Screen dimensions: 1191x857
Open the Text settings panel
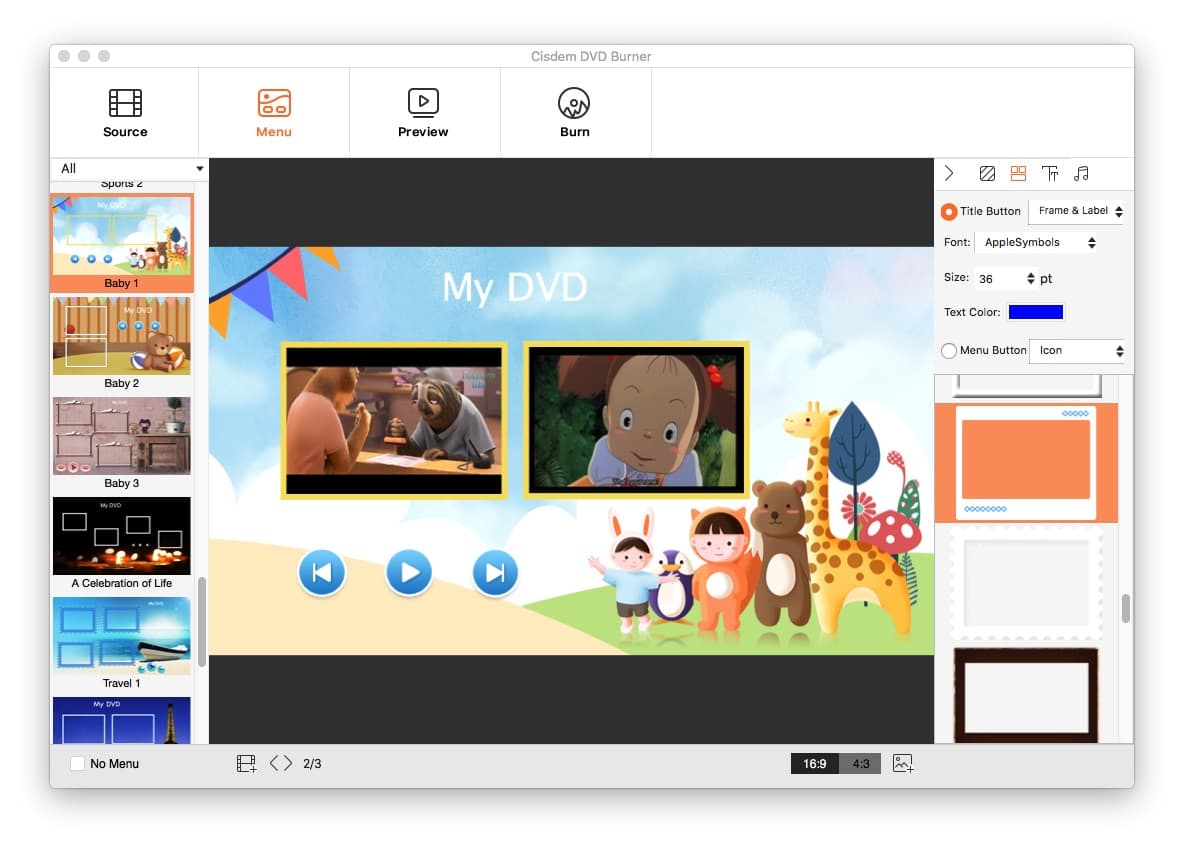tap(1050, 173)
